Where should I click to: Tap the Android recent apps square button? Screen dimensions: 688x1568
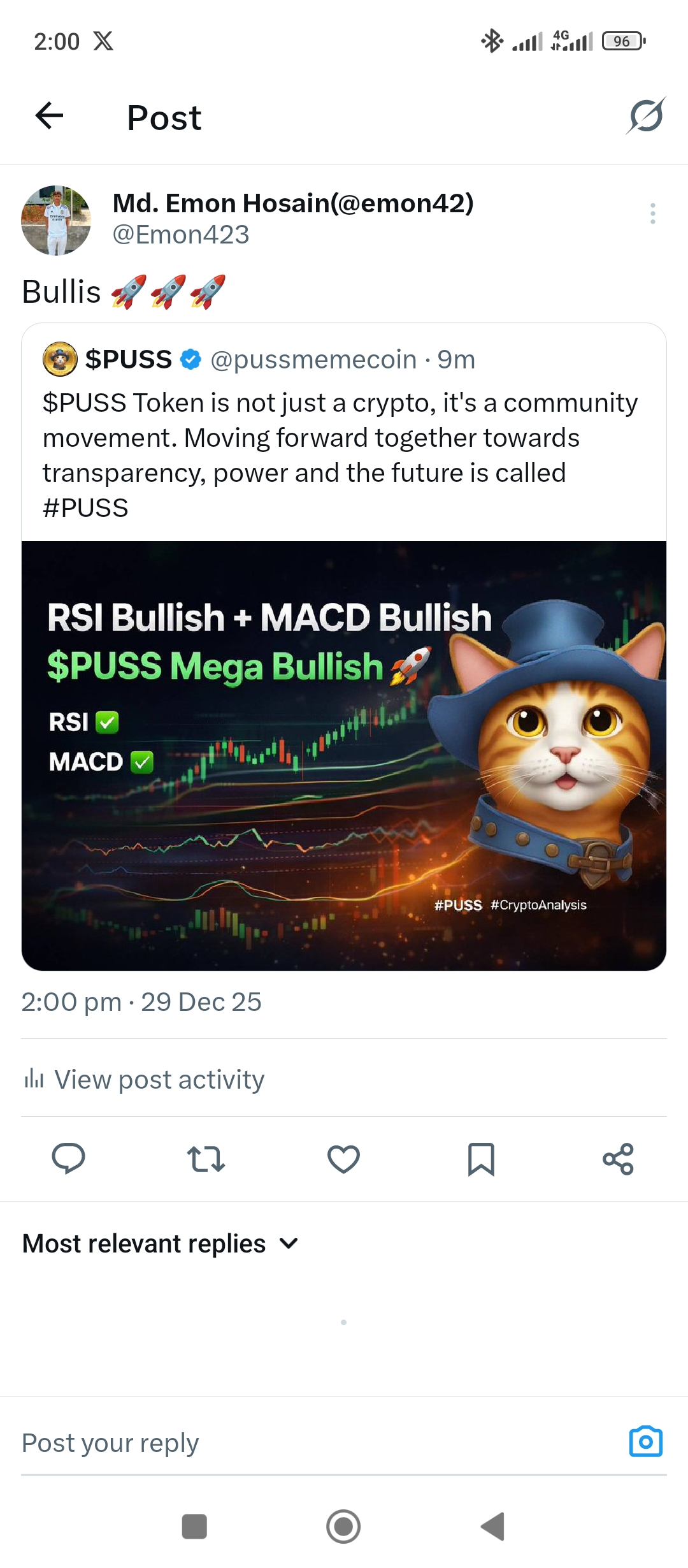coord(194,1527)
